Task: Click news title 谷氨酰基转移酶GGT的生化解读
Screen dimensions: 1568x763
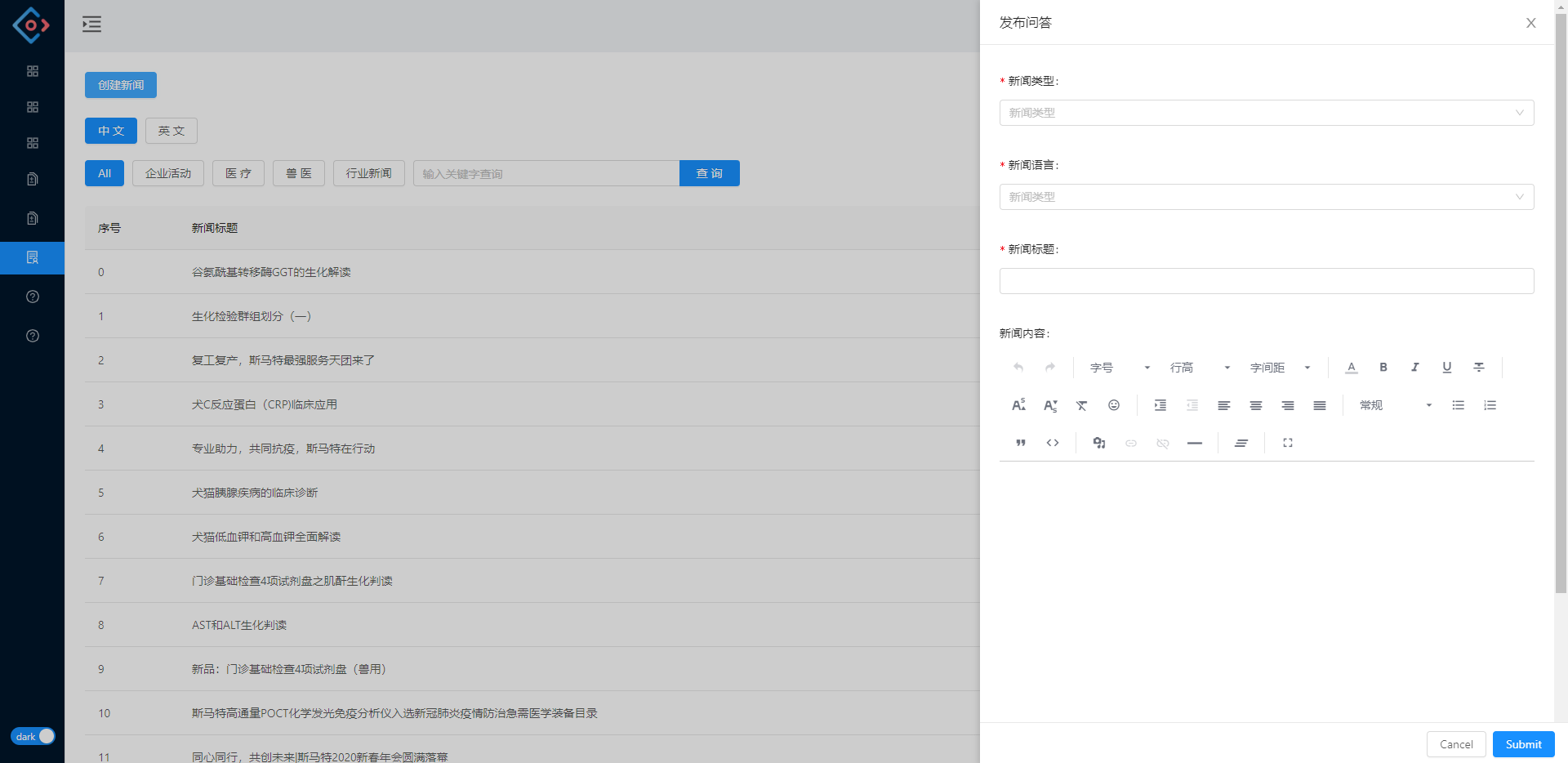Action: click(x=271, y=272)
